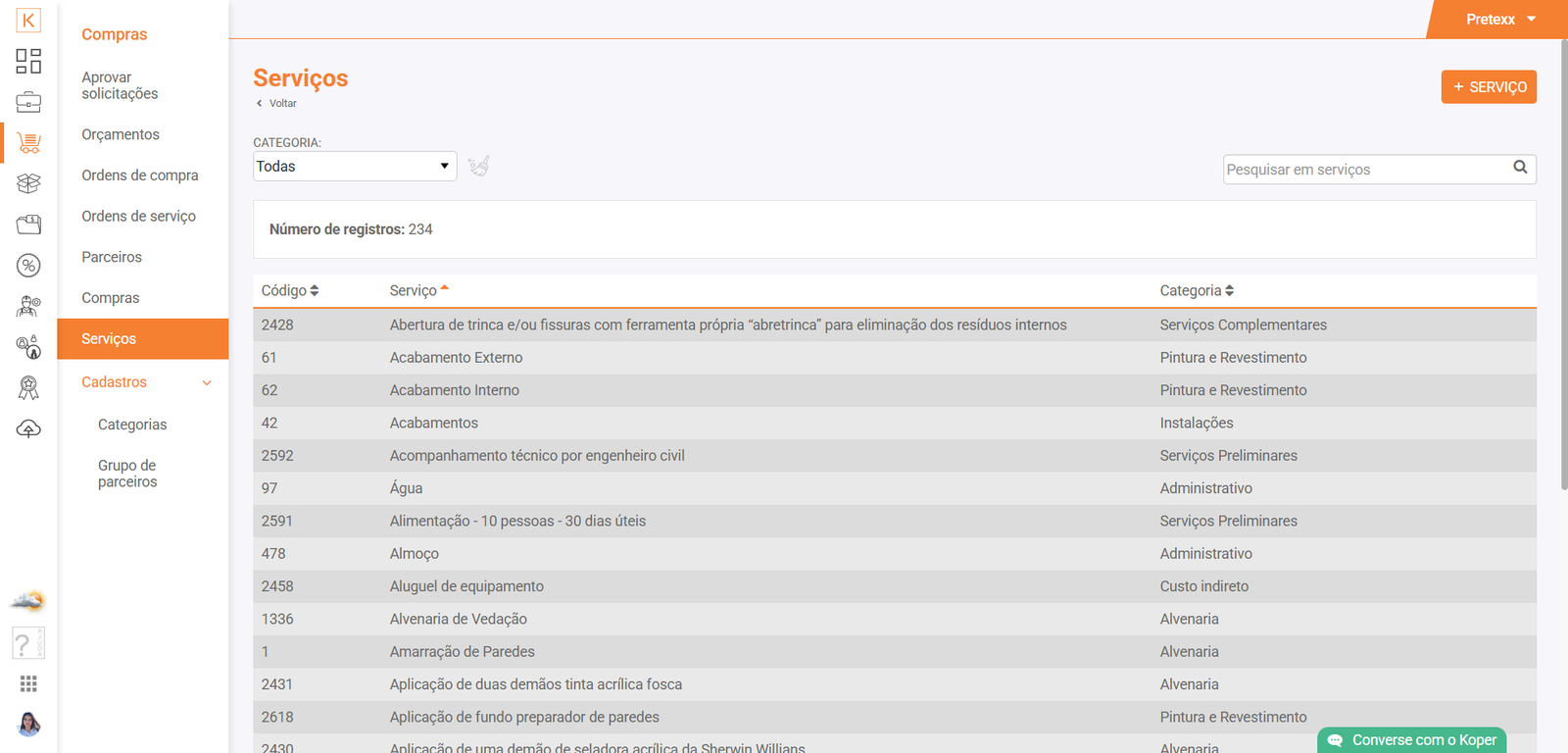Sort the table by Categoria column
The width and height of the screenshot is (1568, 753).
tap(1197, 291)
